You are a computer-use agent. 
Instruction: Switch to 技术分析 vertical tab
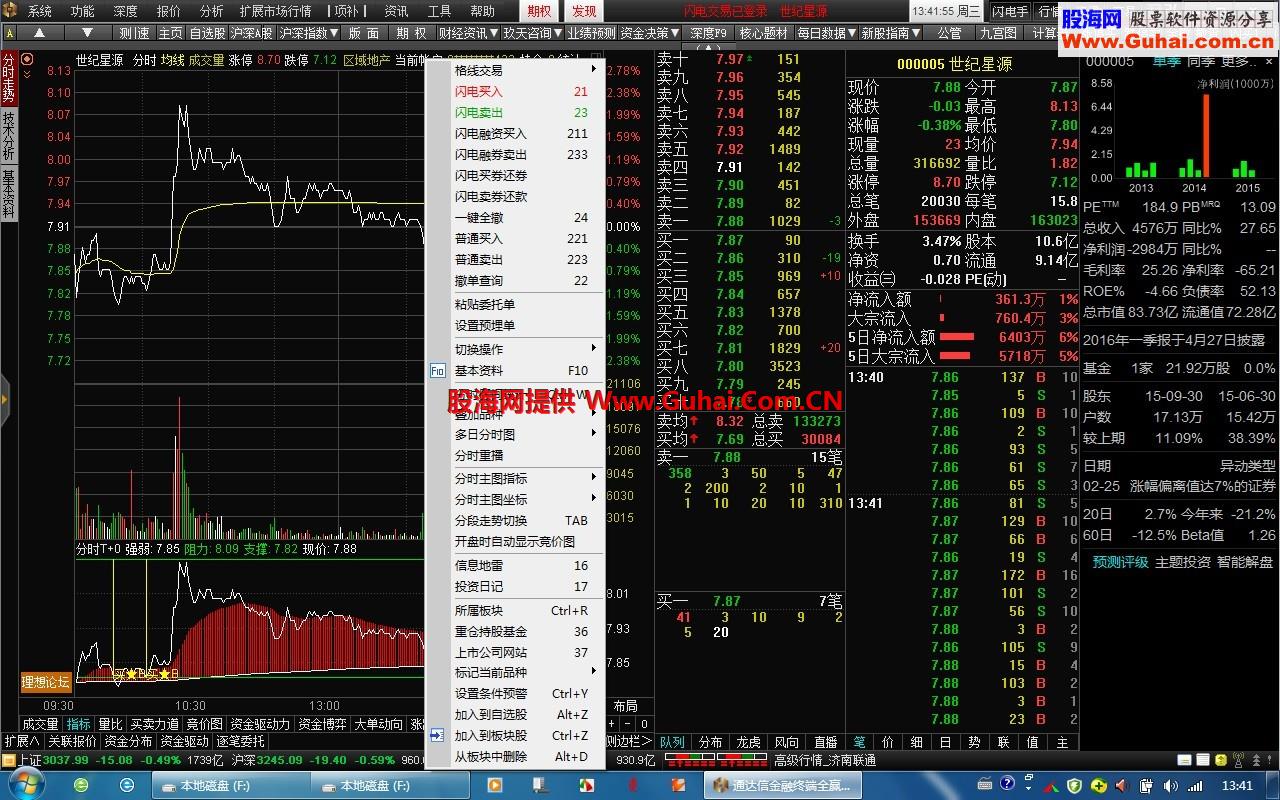coord(8,136)
